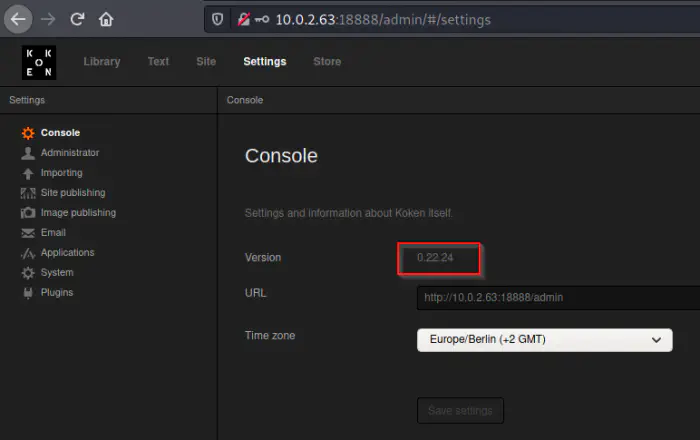Image resolution: width=700 pixels, height=440 pixels.
Task: Click the Image publishing camera icon
Action: pos(28,213)
